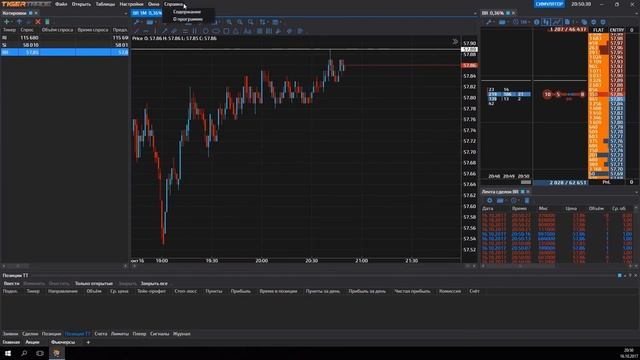
Task: Click the ENTRY header in the order book
Action: [616, 30]
